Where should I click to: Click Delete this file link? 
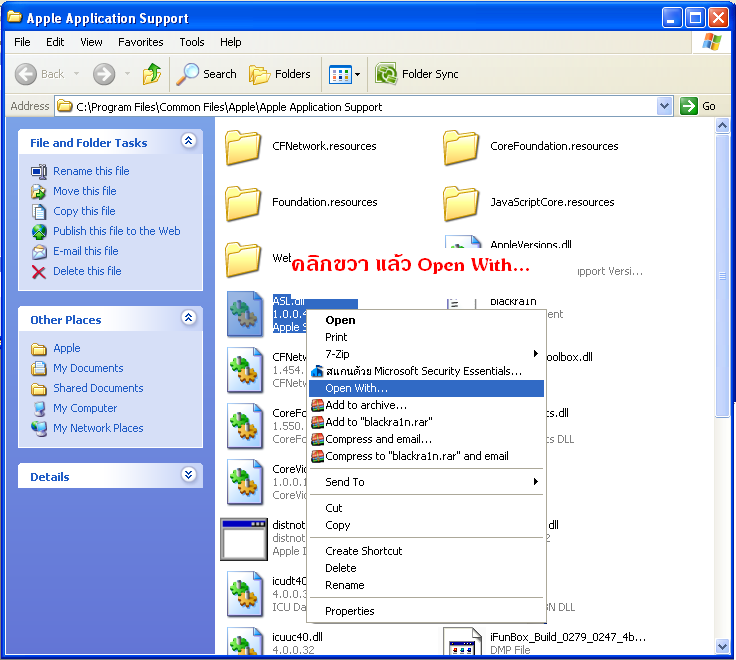pos(87,271)
